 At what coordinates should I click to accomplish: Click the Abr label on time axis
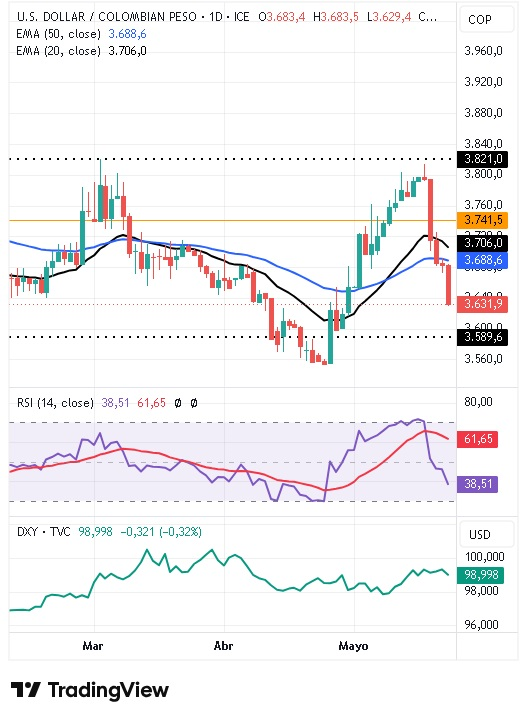223,646
